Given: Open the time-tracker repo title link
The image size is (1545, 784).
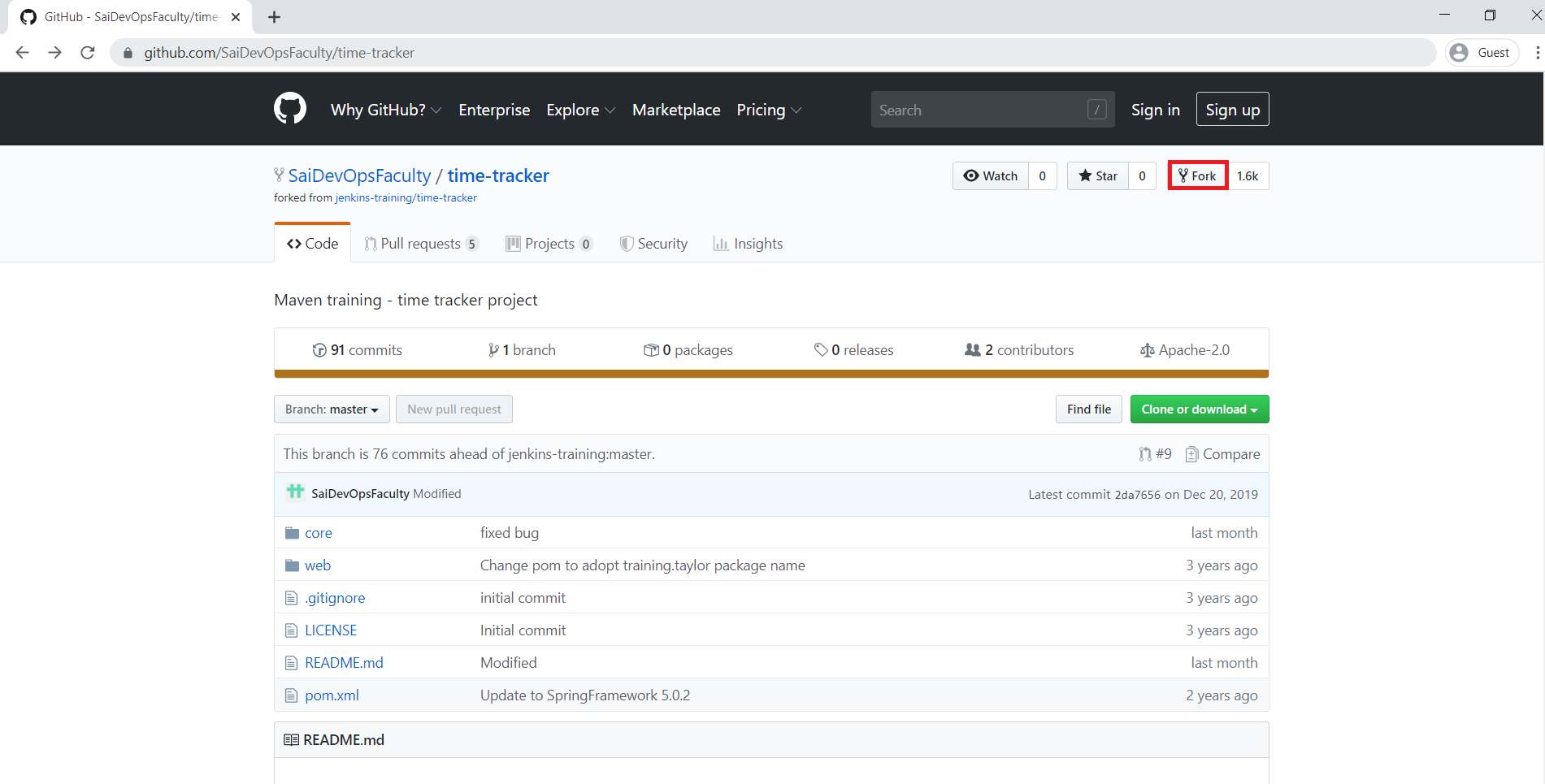Looking at the screenshot, I should click(x=498, y=175).
